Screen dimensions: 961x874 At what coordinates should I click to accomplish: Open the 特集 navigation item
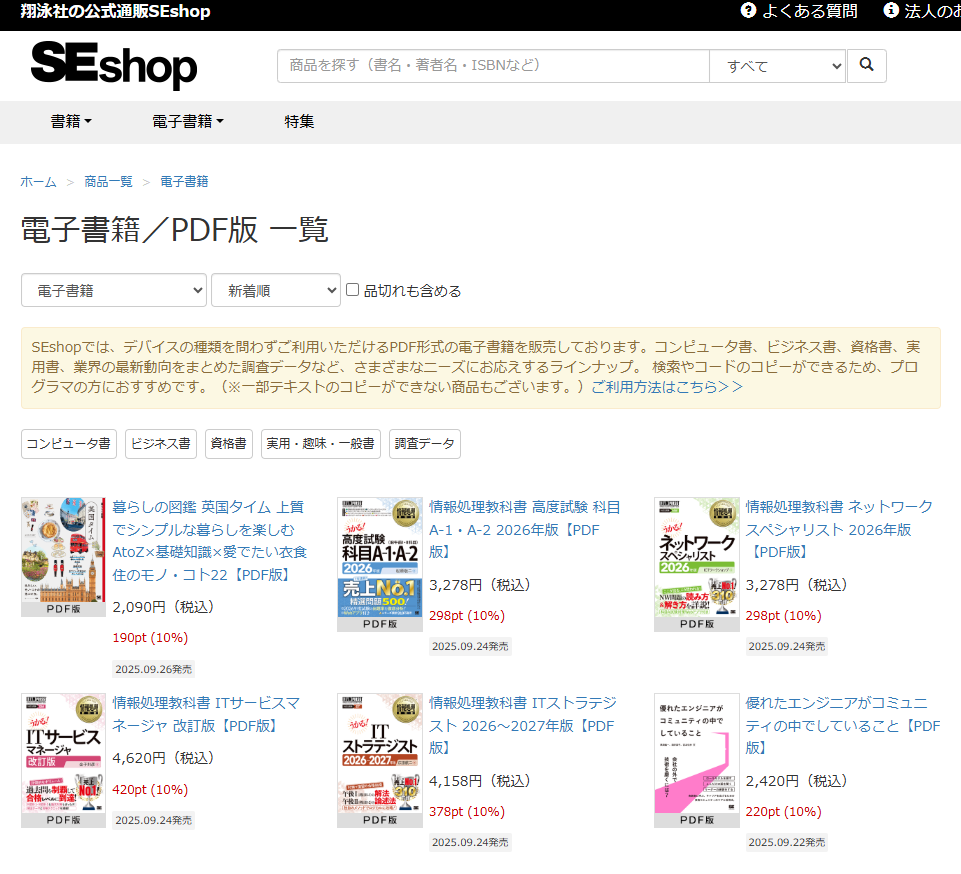(299, 121)
